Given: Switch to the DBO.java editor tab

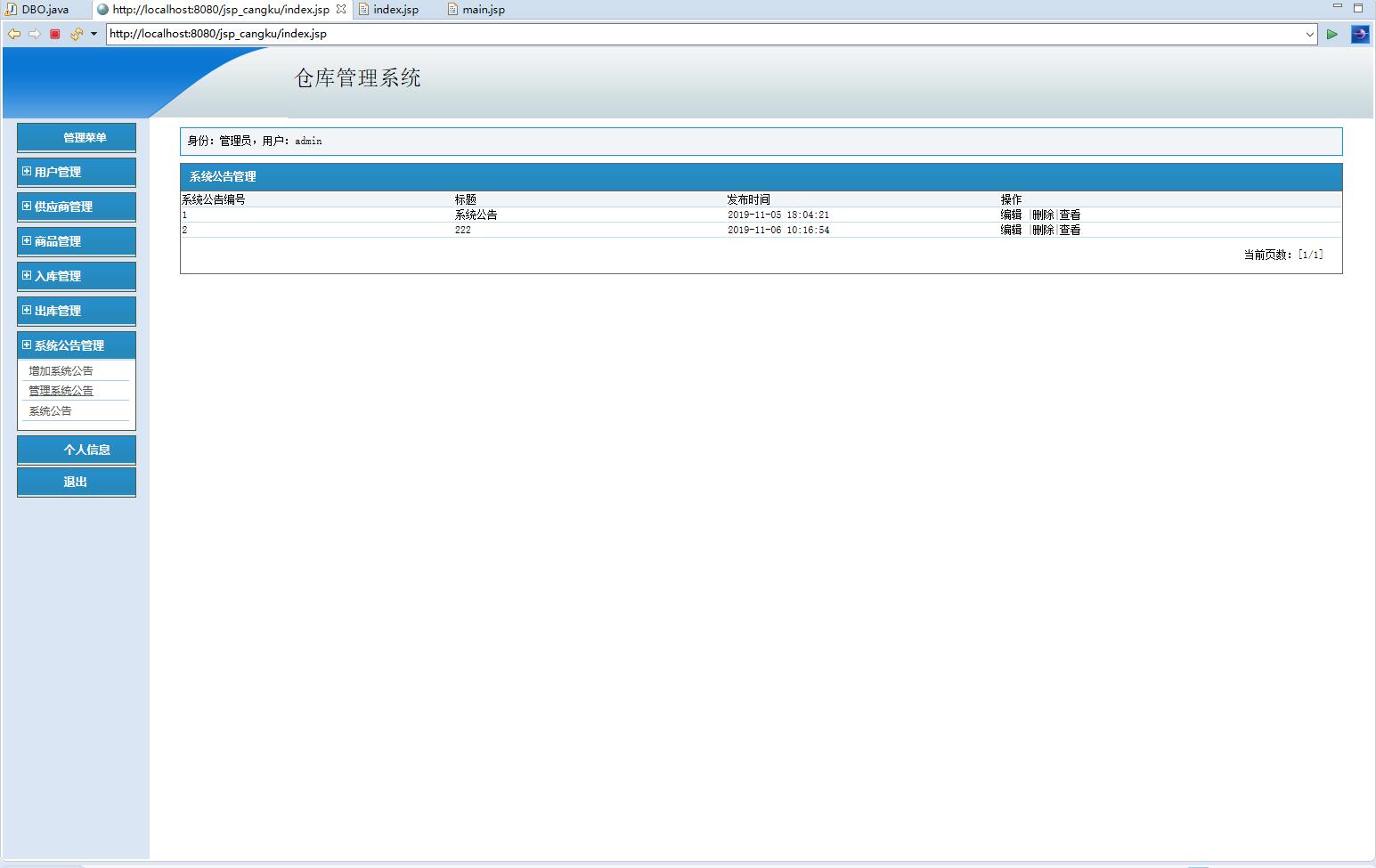Looking at the screenshot, I should coord(45,9).
